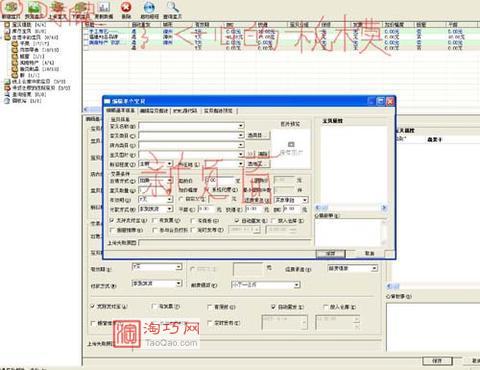Viewport: 480px width, 370px height.
Task: Click 删除 image button beside 宝贝图片
Action: click(x=263, y=154)
